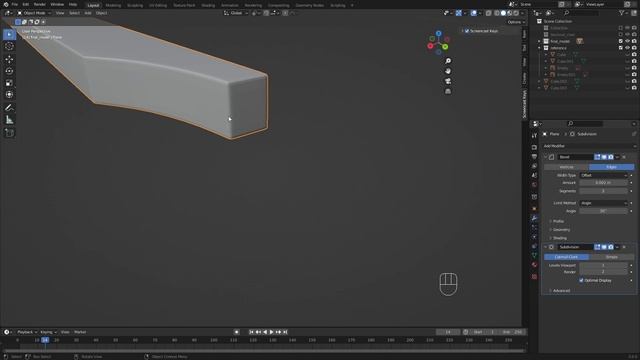This screenshot has width=640, height=360.
Task: Hide the reference collection via eye icon
Action: [627, 48]
